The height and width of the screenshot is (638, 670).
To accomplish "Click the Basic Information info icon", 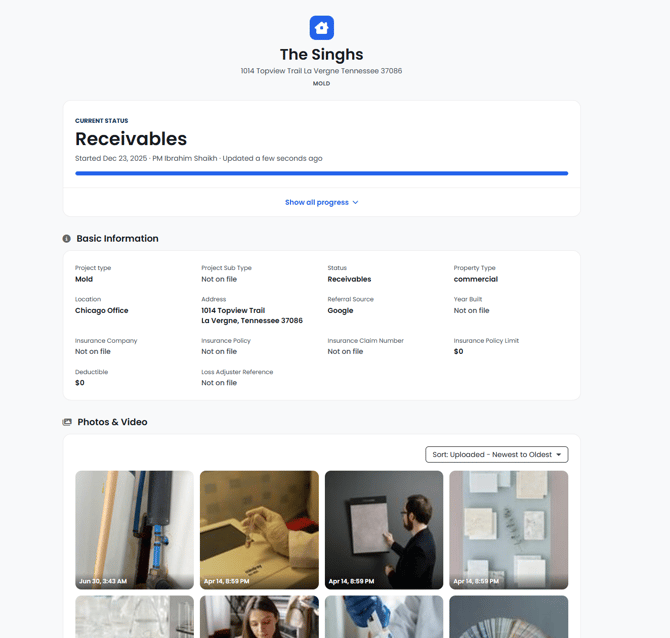I will point(67,238).
